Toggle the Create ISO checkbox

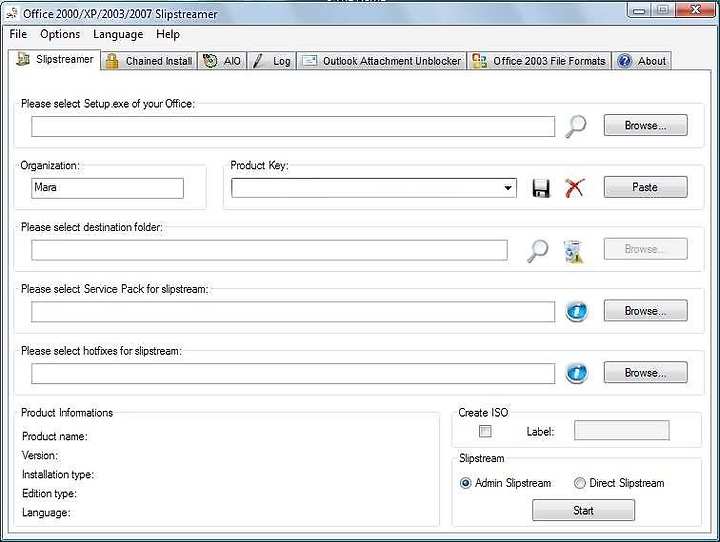pos(485,431)
